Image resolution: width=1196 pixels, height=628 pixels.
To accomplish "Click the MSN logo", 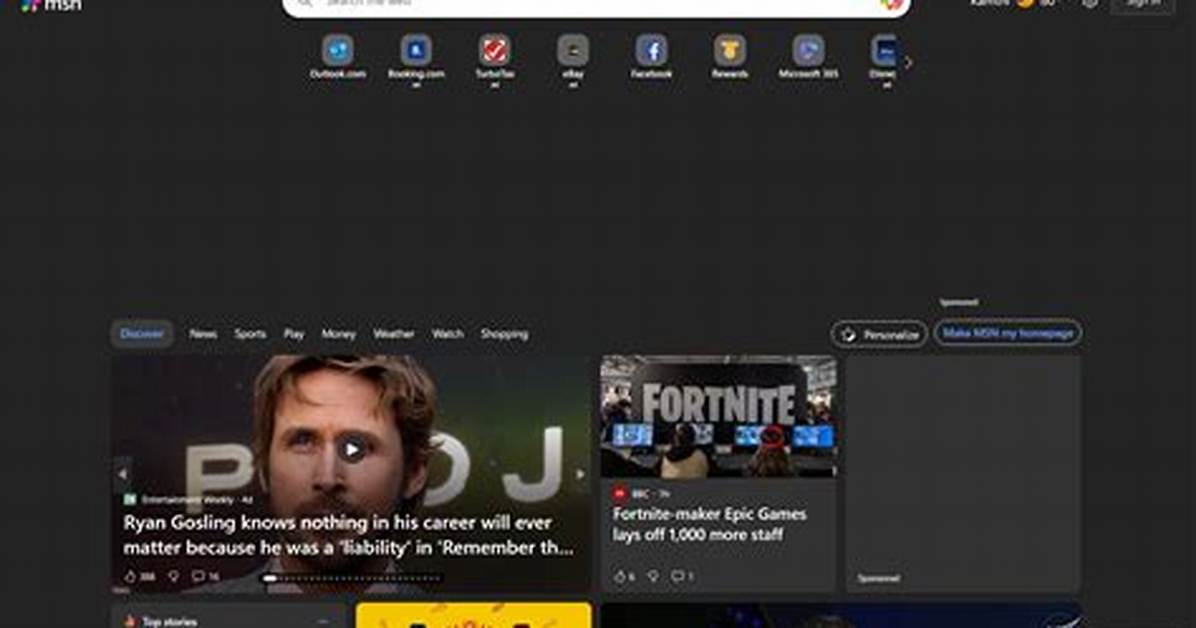I will point(50,5).
